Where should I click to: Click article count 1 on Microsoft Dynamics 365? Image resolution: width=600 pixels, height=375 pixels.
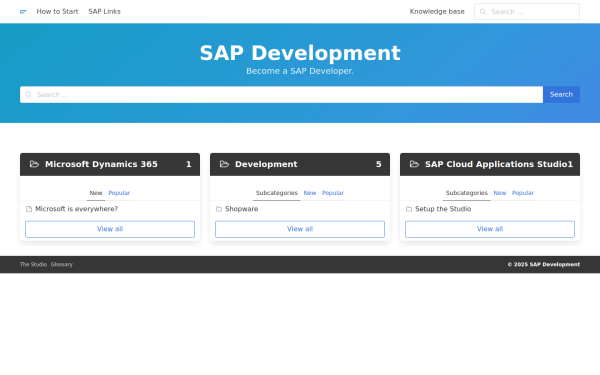click(188, 164)
